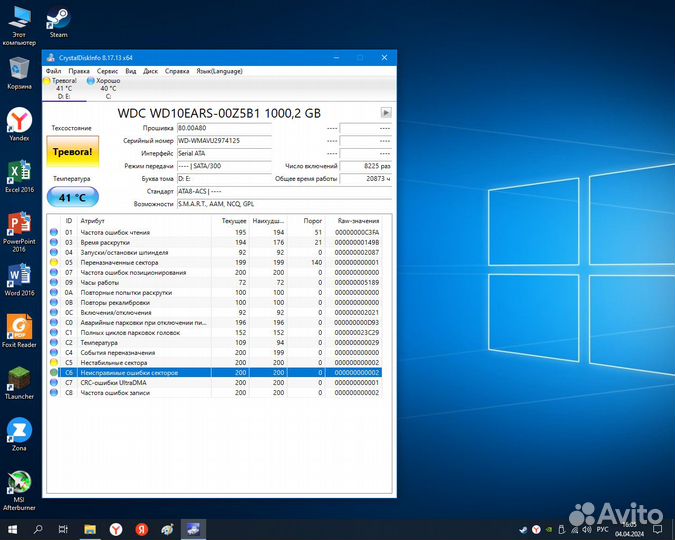Click the yellow Тревога! health status button
This screenshot has width=675, height=540.
click(71, 153)
